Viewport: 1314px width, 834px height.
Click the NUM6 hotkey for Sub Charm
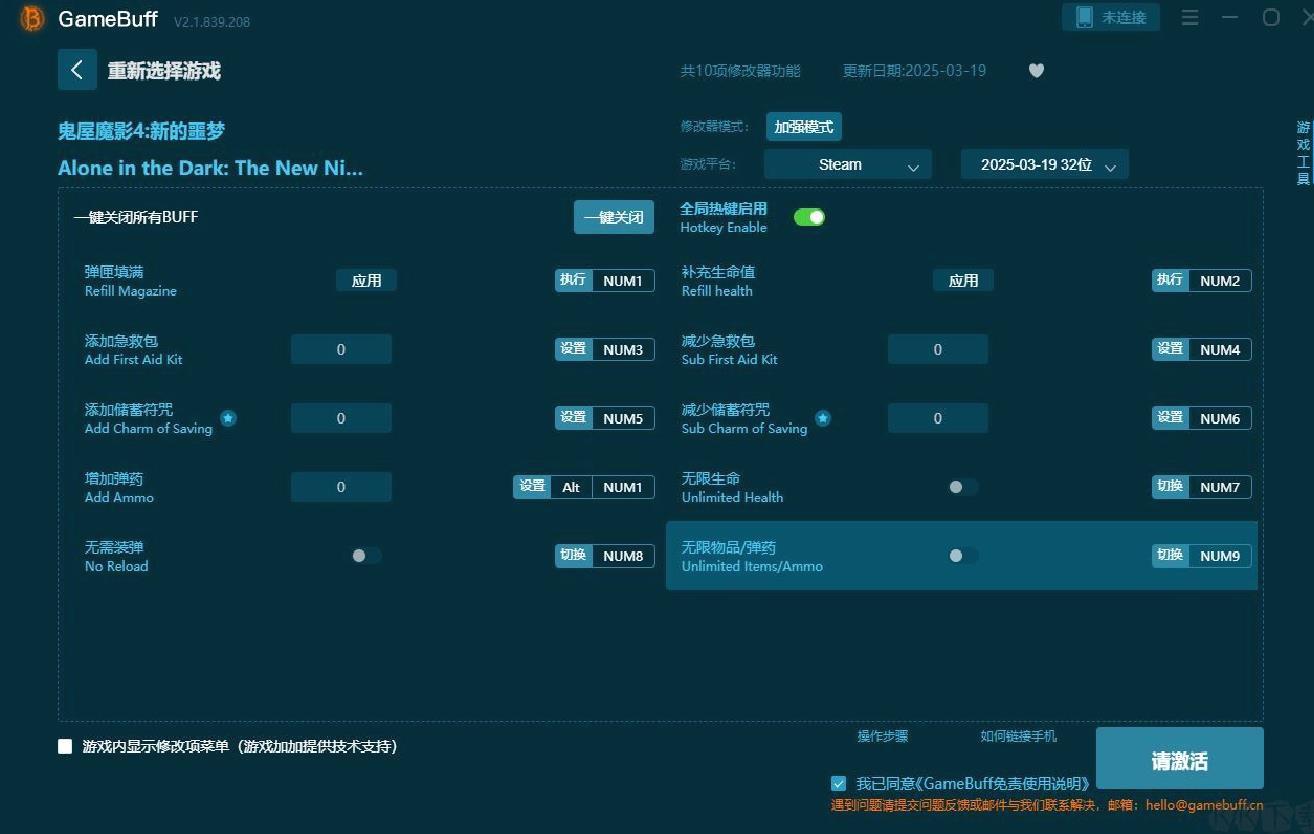click(1220, 418)
